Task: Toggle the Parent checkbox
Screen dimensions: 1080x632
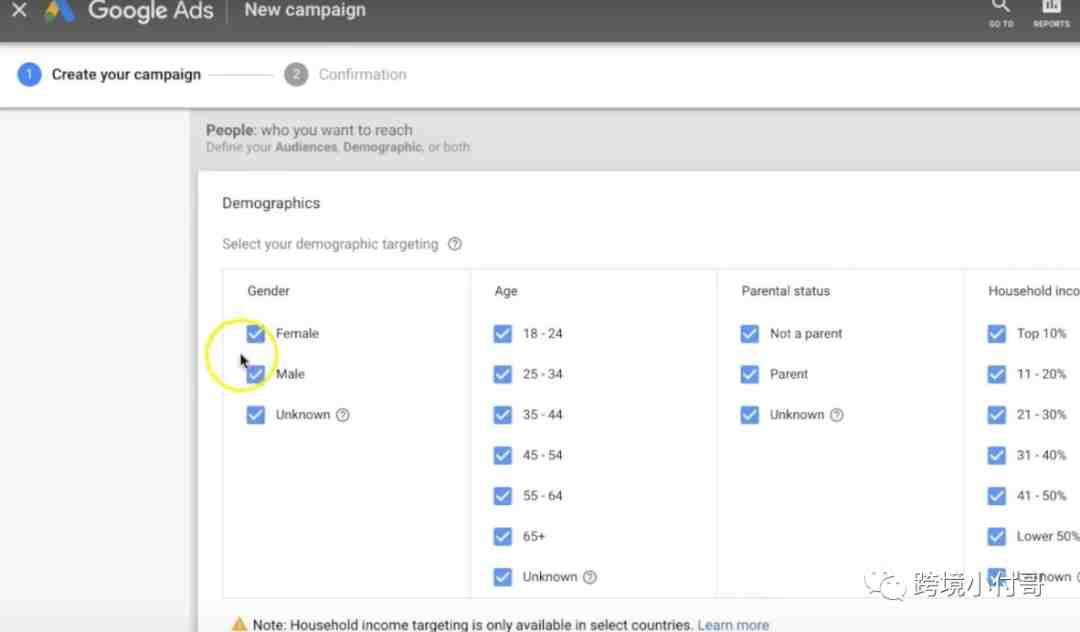Action: [749, 374]
